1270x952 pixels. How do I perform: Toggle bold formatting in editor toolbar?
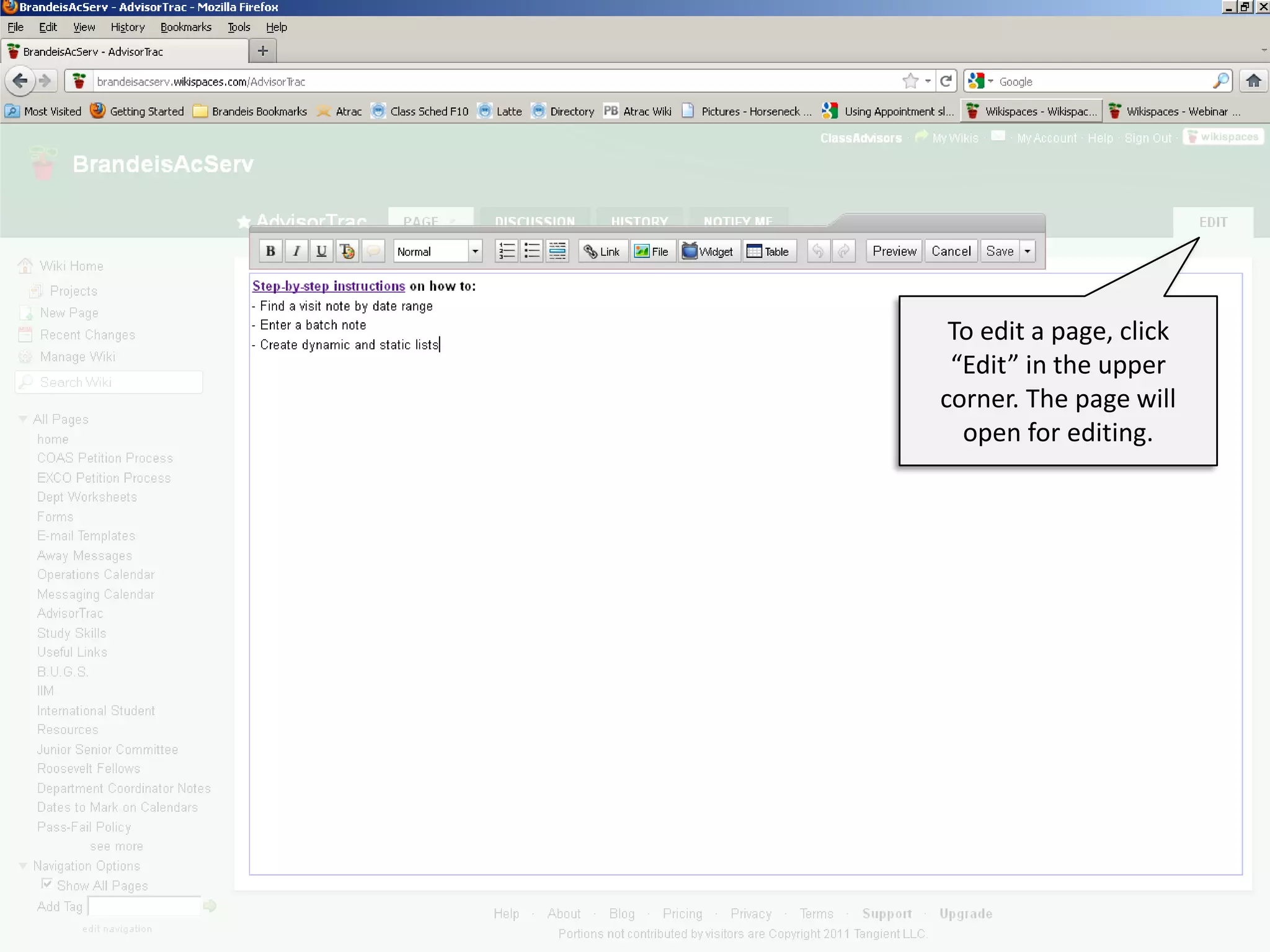coord(270,251)
